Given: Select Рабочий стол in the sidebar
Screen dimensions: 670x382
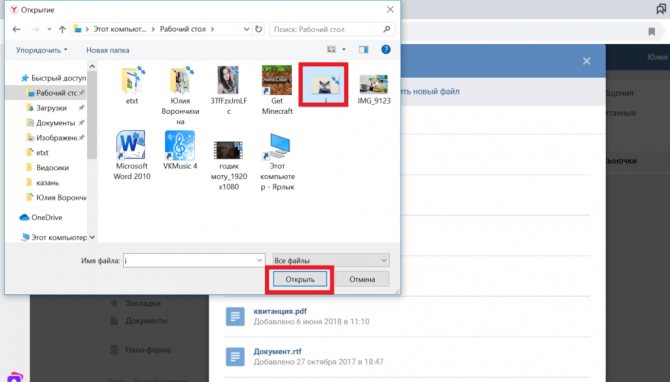Looking at the screenshot, I should (52, 93).
